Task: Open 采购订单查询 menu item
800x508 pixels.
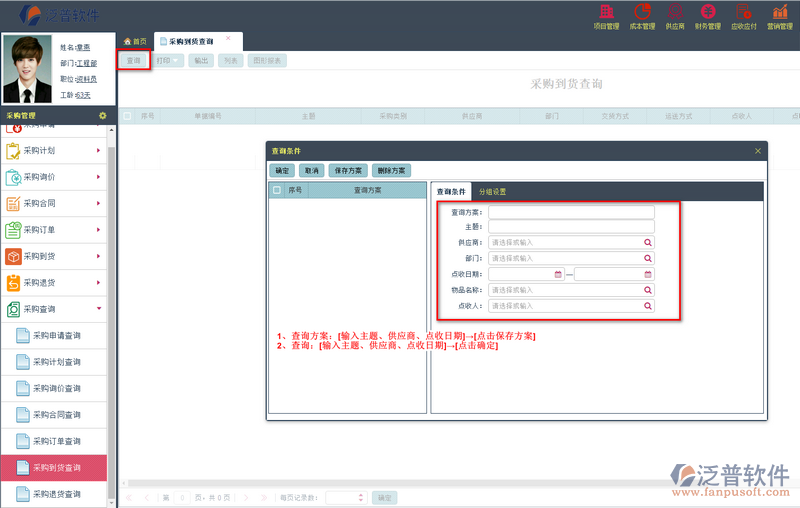Action: click(x=54, y=441)
